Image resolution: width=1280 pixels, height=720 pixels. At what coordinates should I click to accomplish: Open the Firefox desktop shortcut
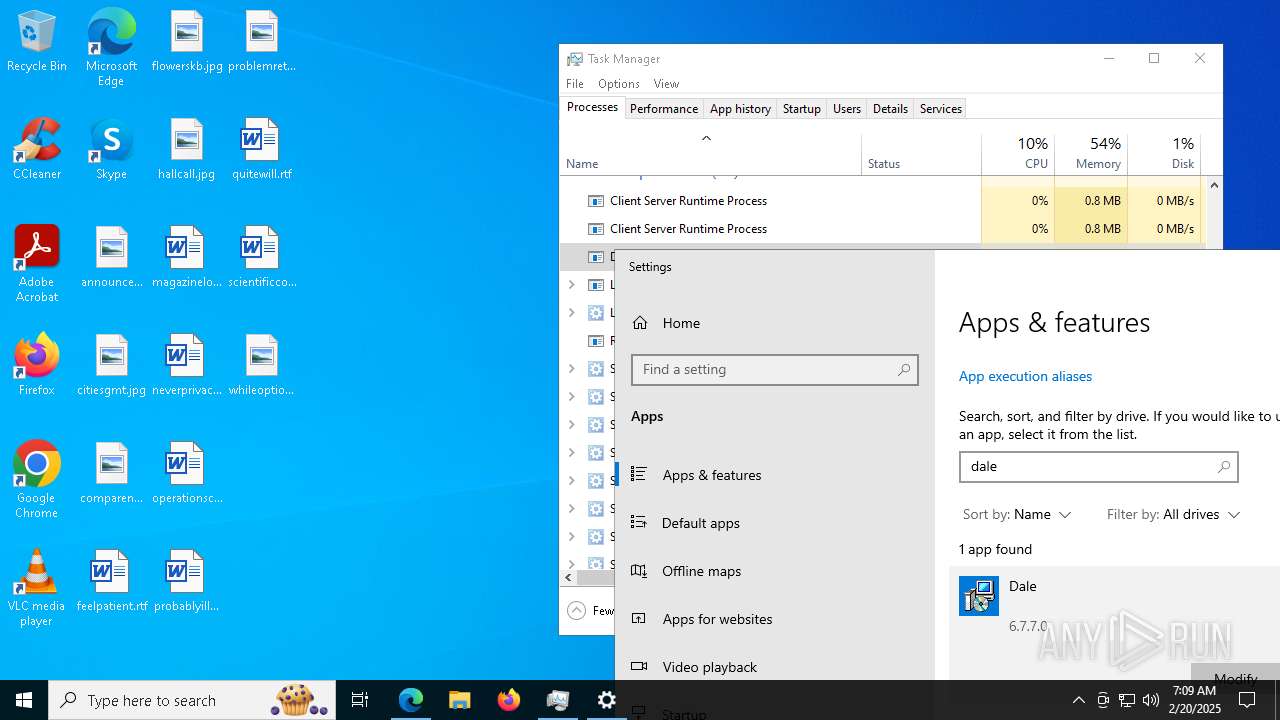click(37, 366)
